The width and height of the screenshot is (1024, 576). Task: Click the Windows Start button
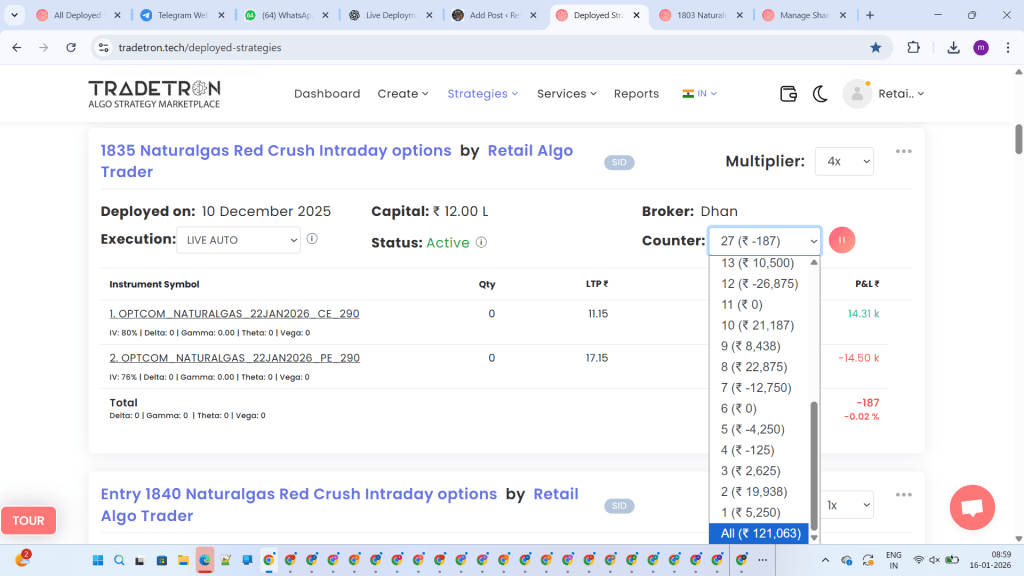coord(99,560)
